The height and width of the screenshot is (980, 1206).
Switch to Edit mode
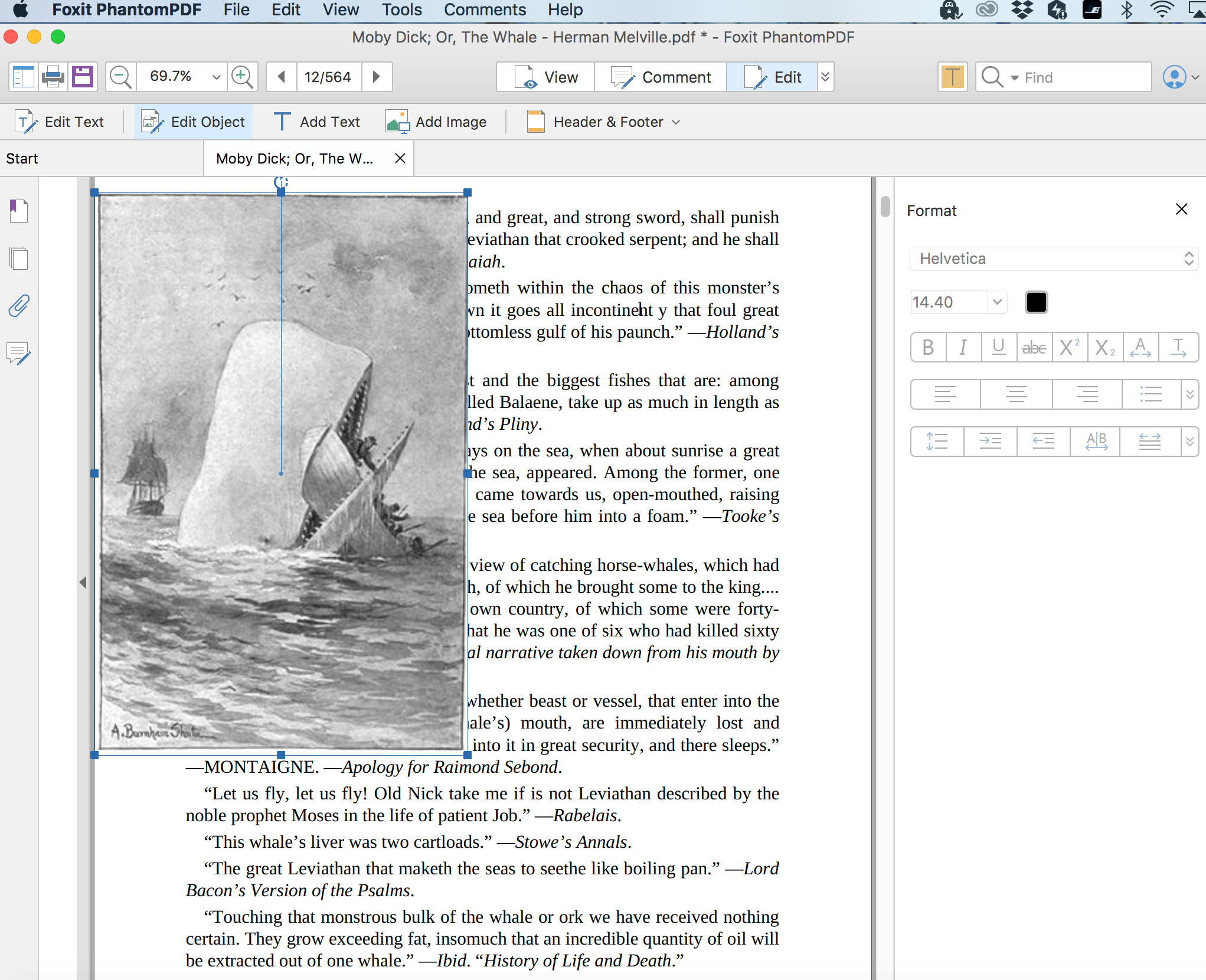(772, 77)
